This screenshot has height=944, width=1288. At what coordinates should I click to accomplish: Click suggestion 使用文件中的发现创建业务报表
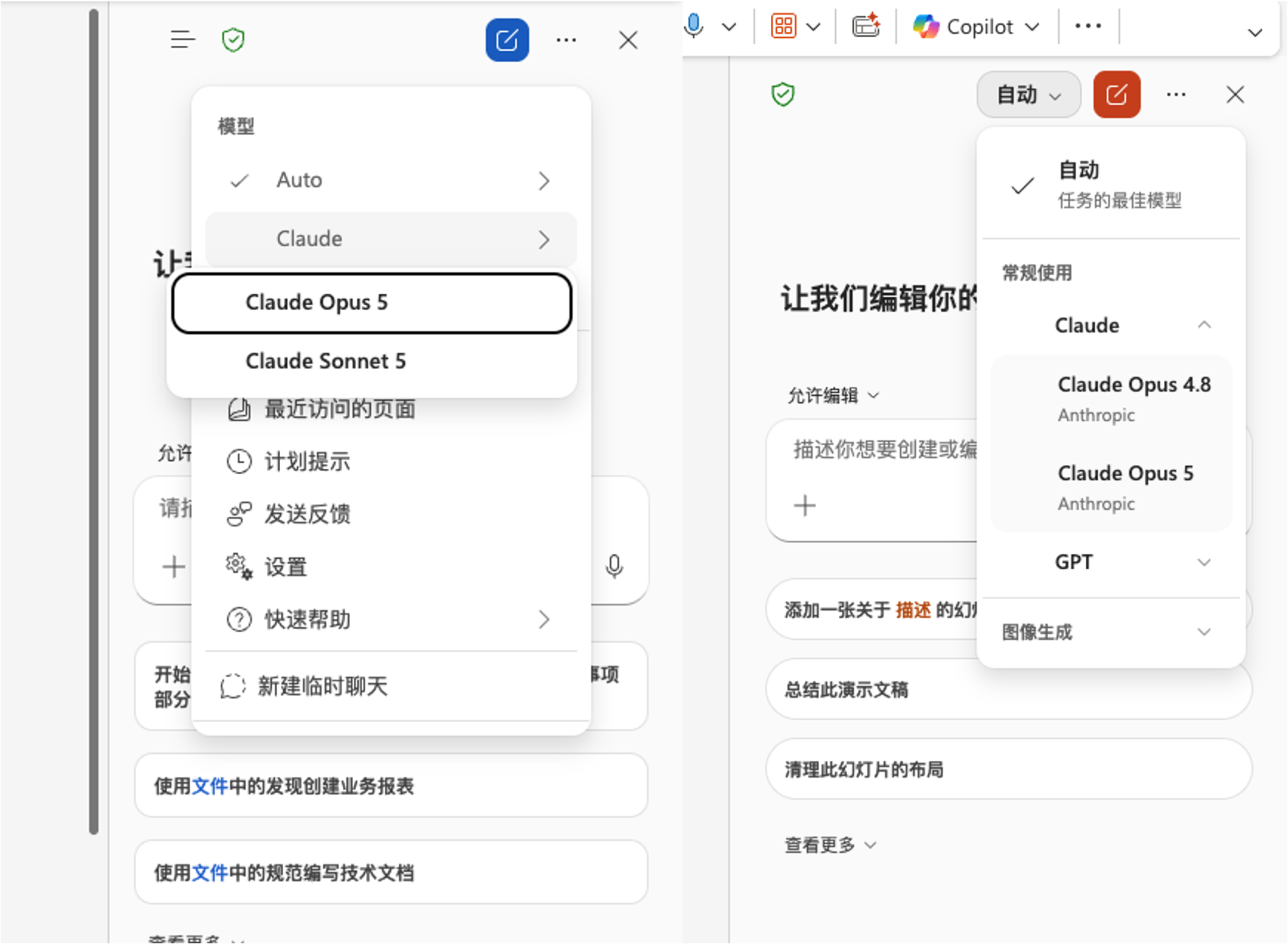click(391, 786)
